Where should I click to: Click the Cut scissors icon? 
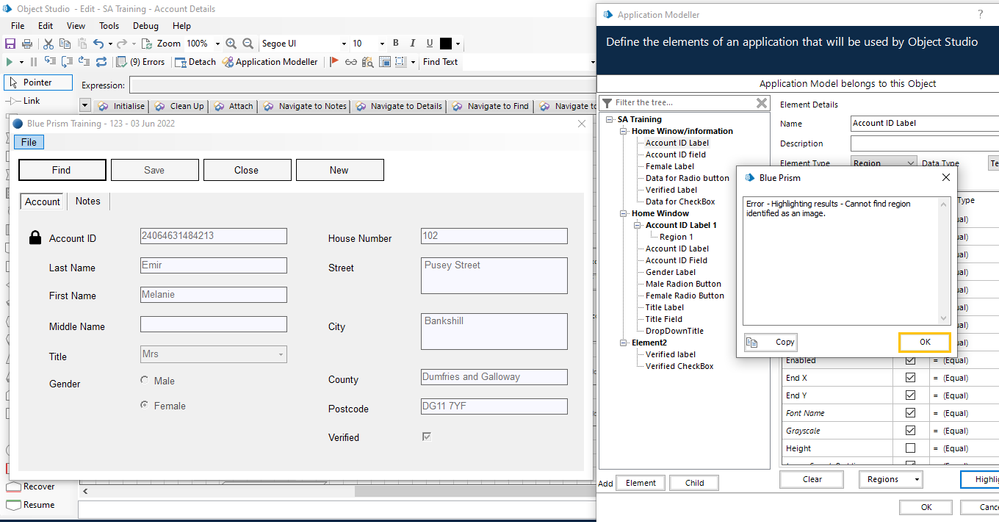[x=48, y=44]
